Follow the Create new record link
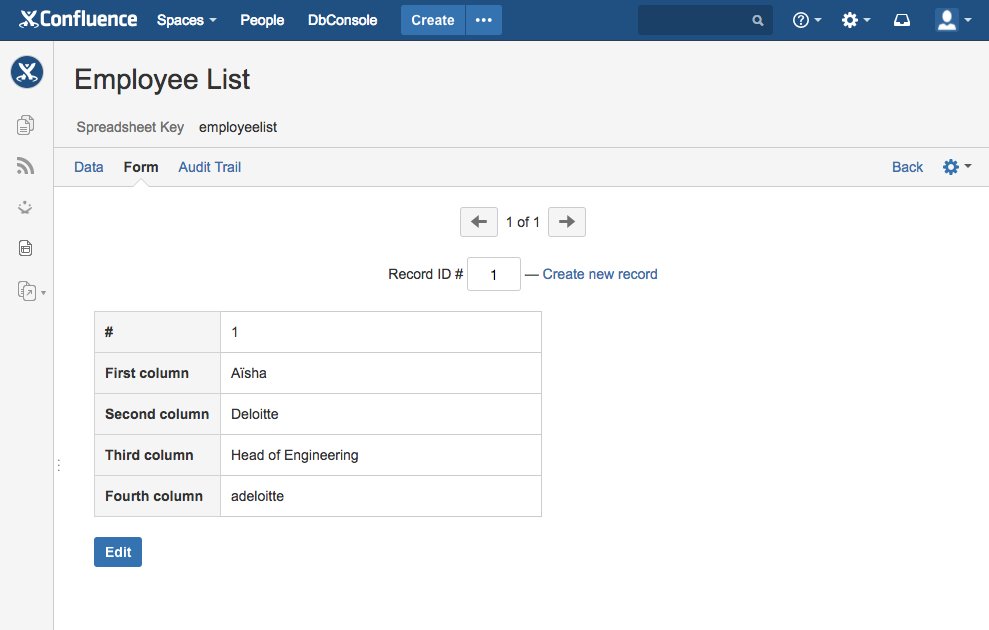The width and height of the screenshot is (989, 630). click(600, 273)
